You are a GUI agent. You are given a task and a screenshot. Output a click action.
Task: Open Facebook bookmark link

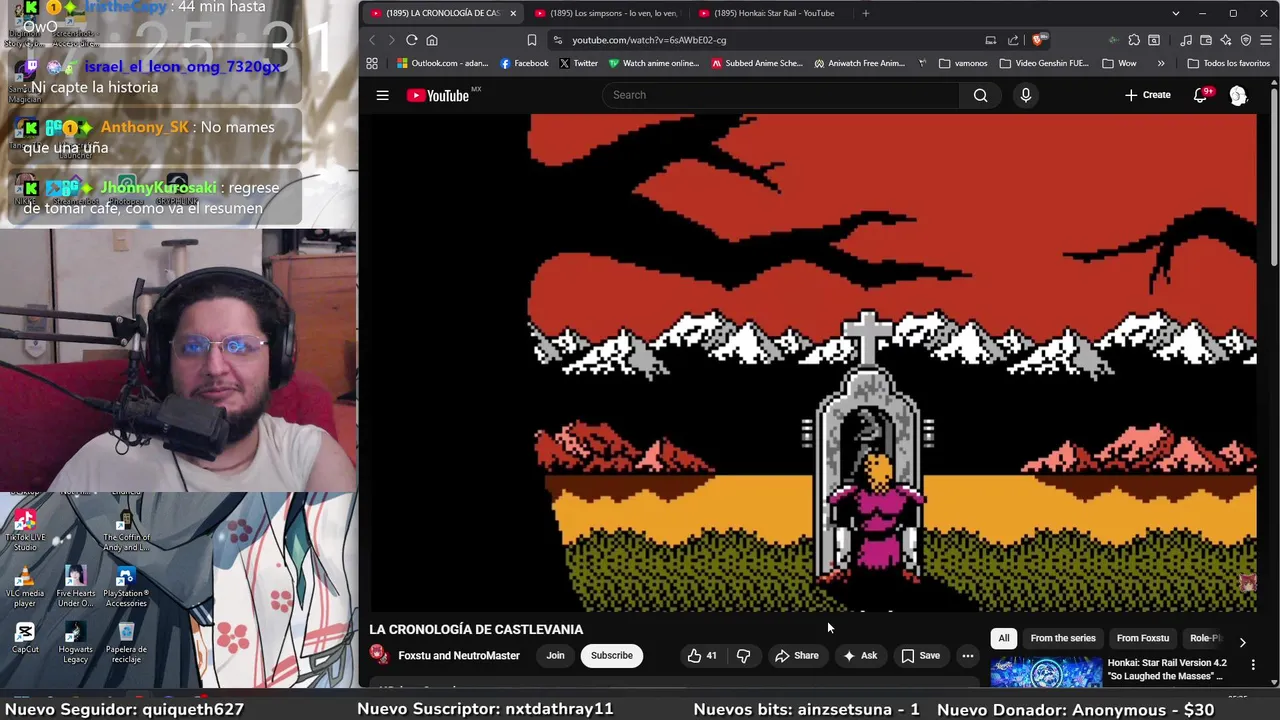click(x=524, y=63)
